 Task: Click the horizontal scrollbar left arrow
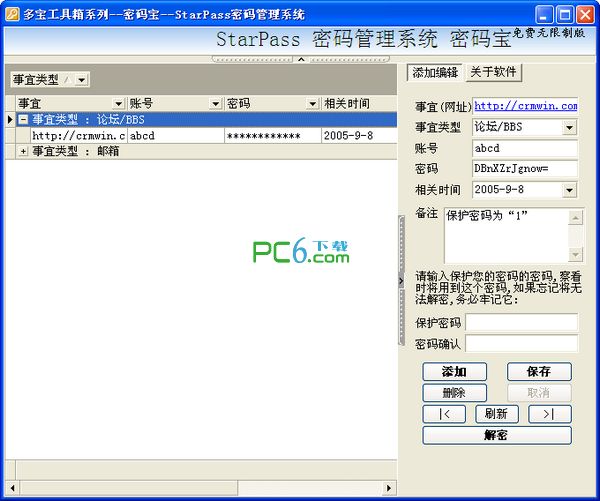coord(12,488)
